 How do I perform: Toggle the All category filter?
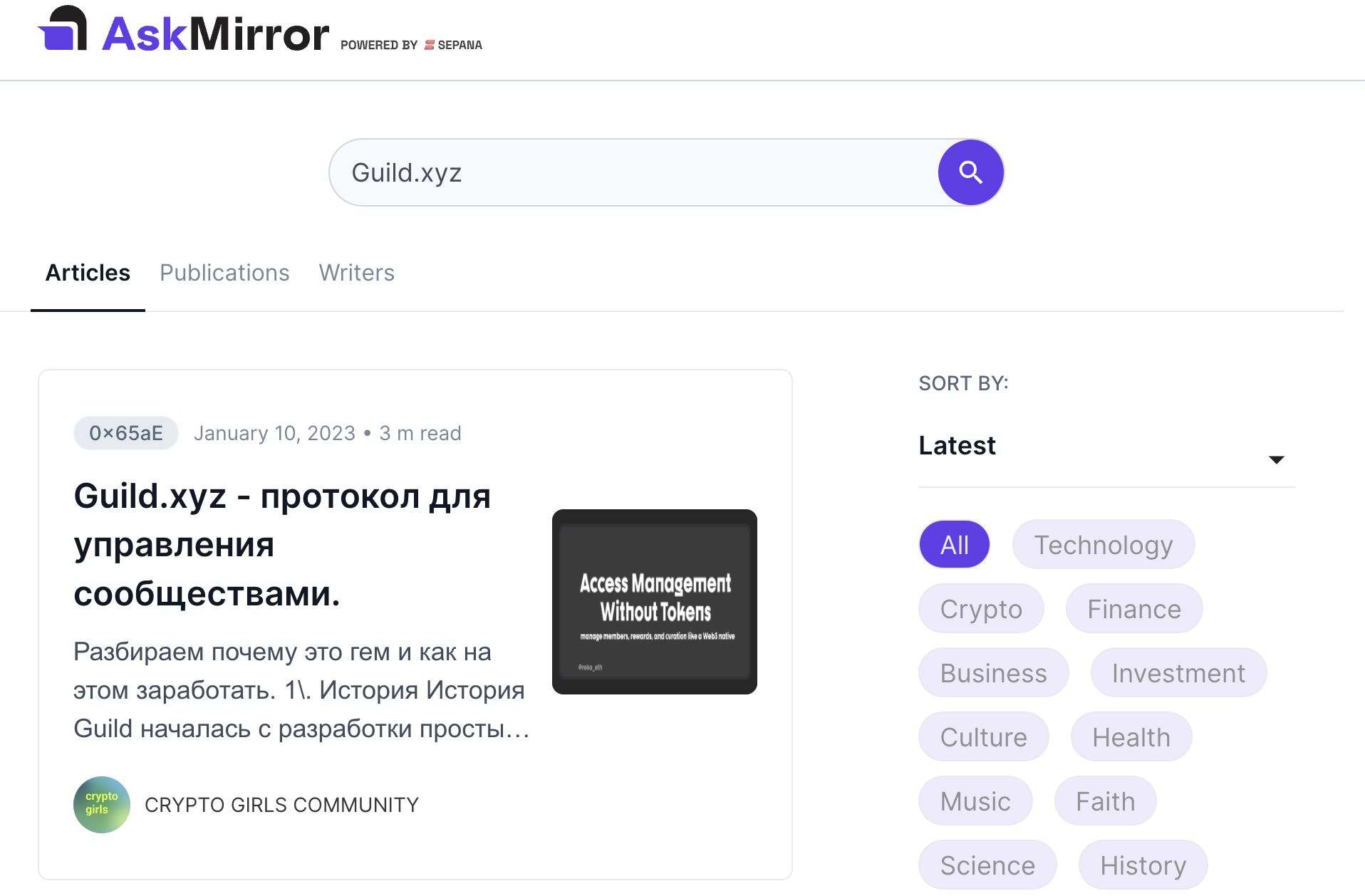954,545
